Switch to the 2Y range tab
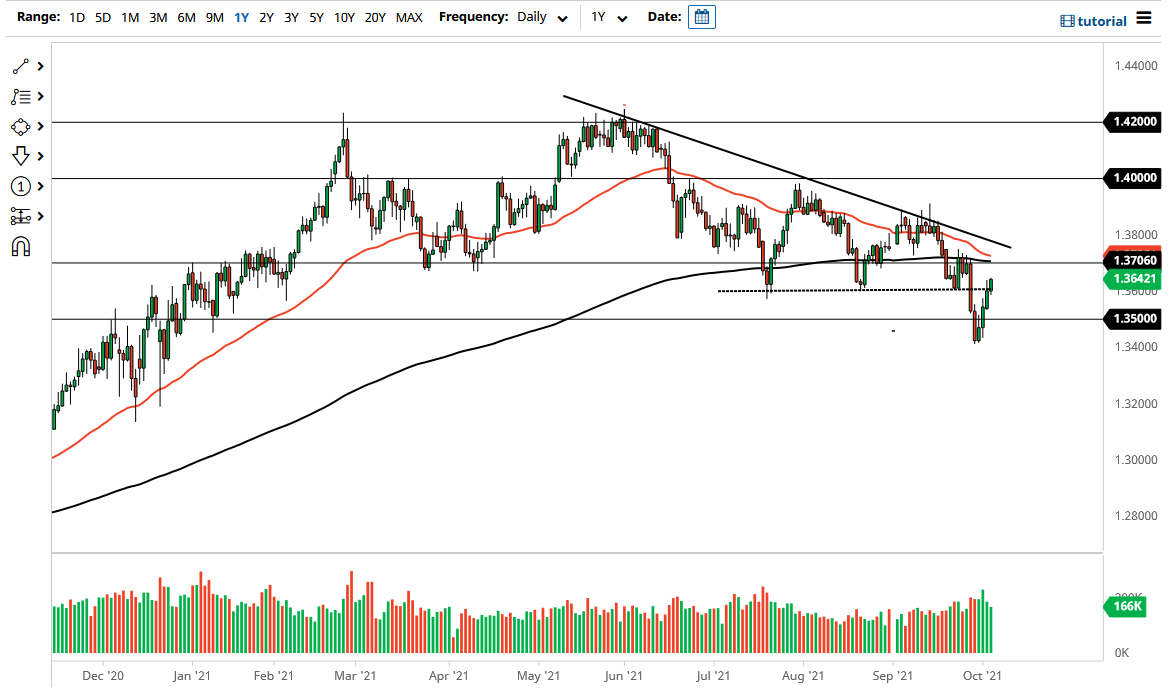Viewport: 1170px width, 698px height. pos(268,17)
